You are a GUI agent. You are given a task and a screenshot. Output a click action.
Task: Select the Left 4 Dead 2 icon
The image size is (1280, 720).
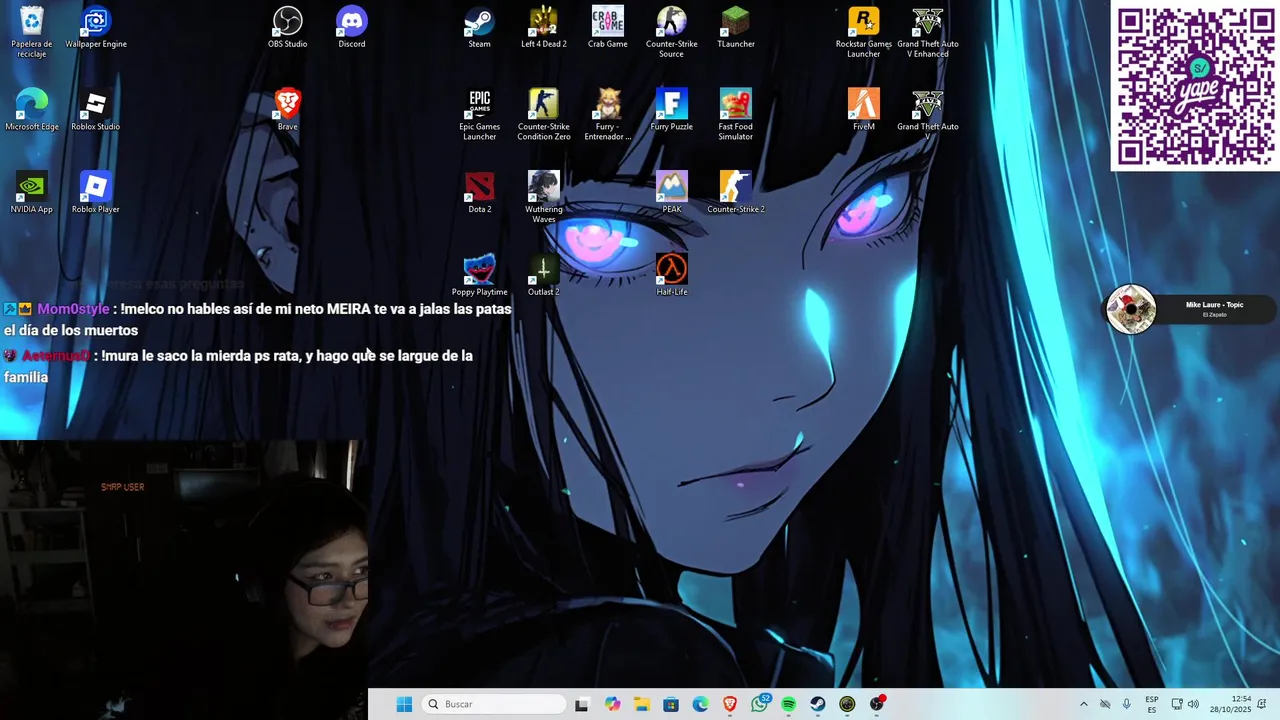(x=544, y=28)
